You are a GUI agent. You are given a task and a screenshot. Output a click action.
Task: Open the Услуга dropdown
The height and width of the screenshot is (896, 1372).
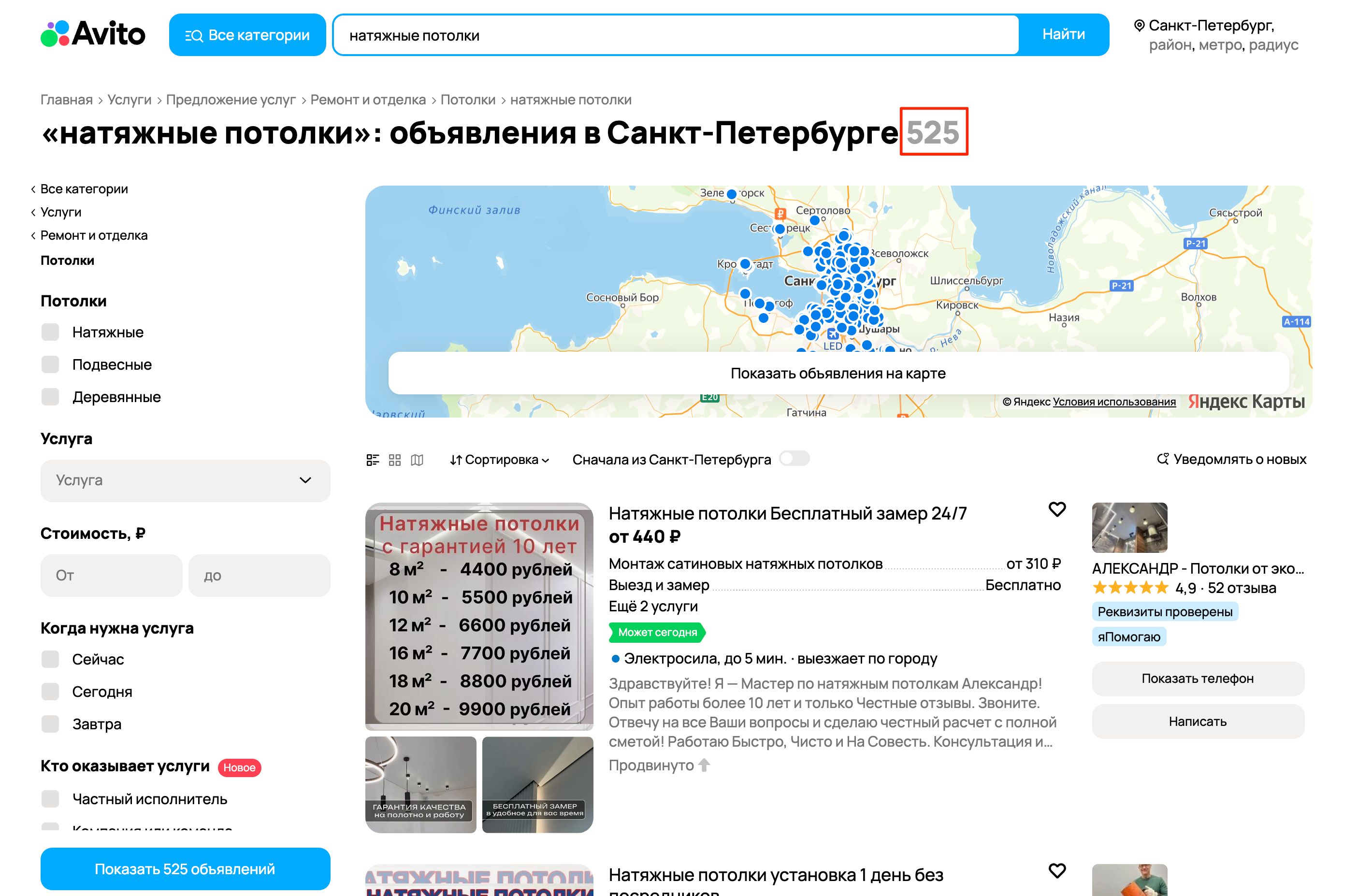[x=185, y=480]
